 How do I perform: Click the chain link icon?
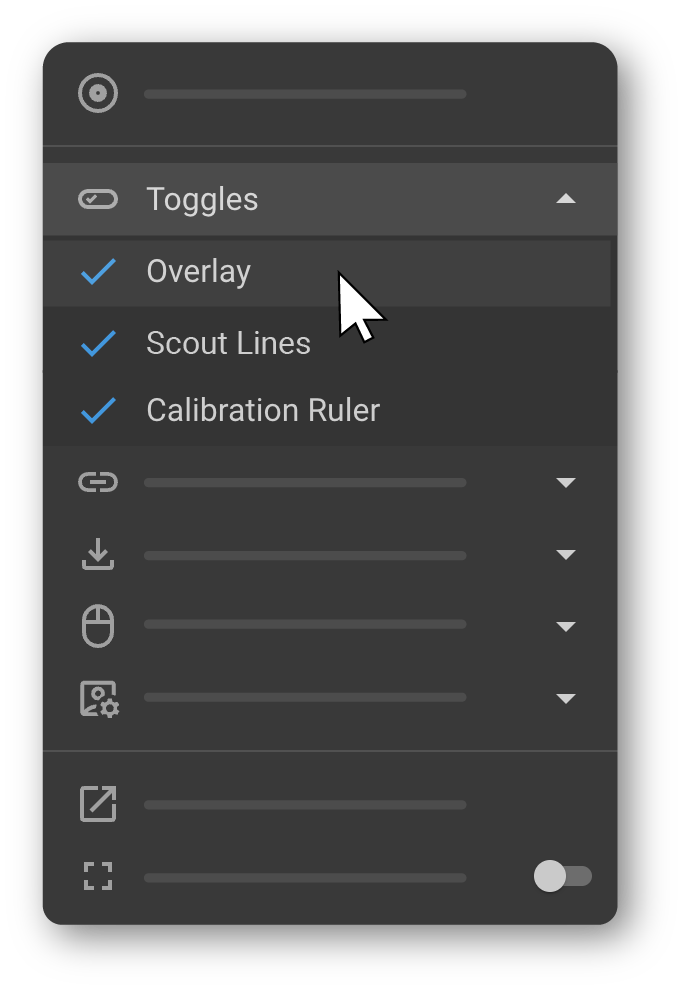pos(98,483)
